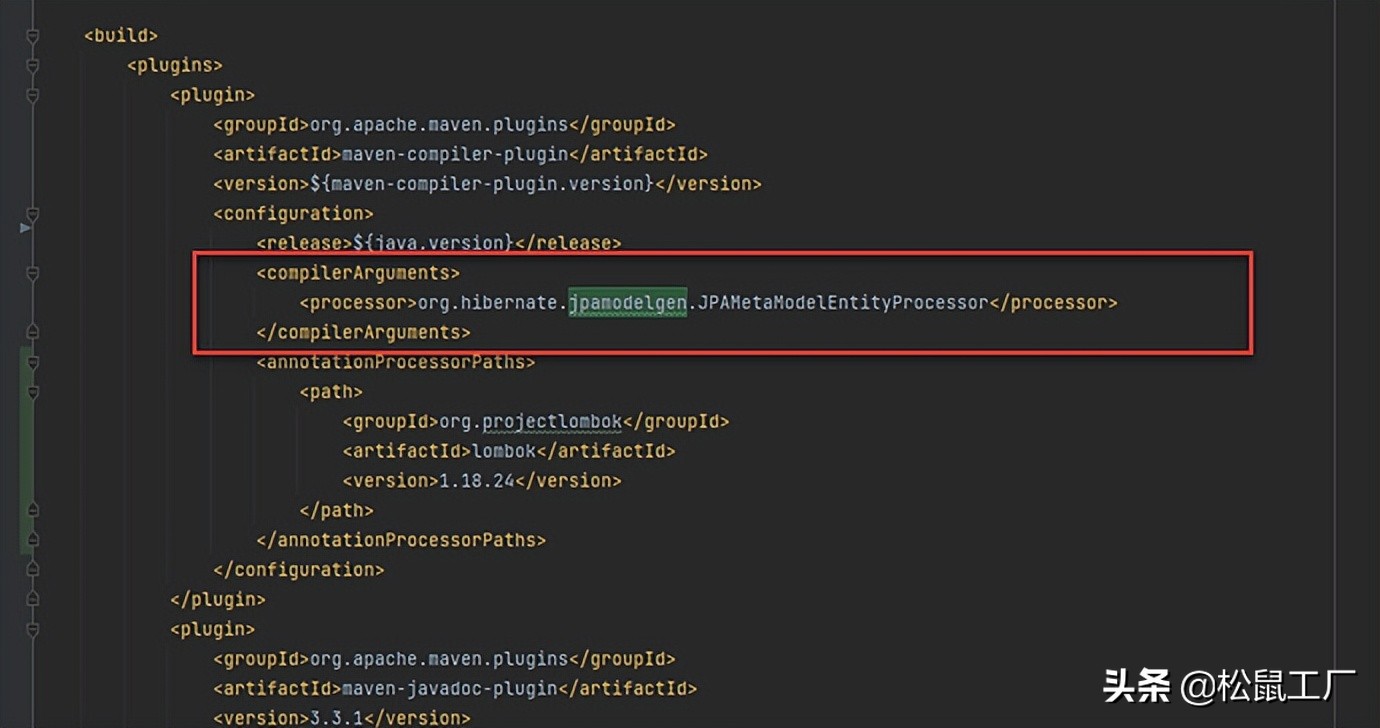Click the fold marker next to the configuration tag
The width and height of the screenshot is (1380, 728).
(x=32, y=212)
